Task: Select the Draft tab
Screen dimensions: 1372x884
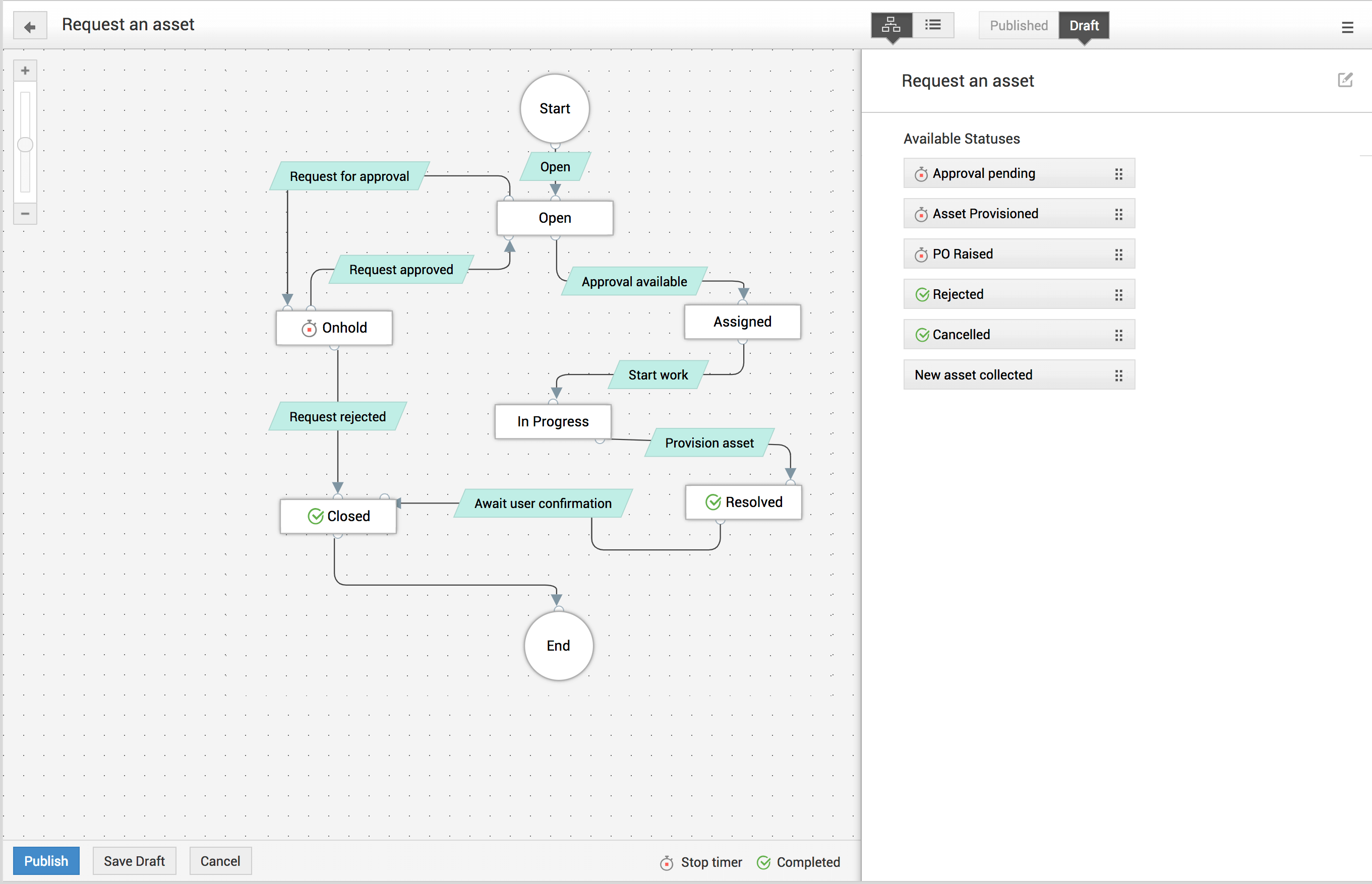Action: (x=1084, y=25)
